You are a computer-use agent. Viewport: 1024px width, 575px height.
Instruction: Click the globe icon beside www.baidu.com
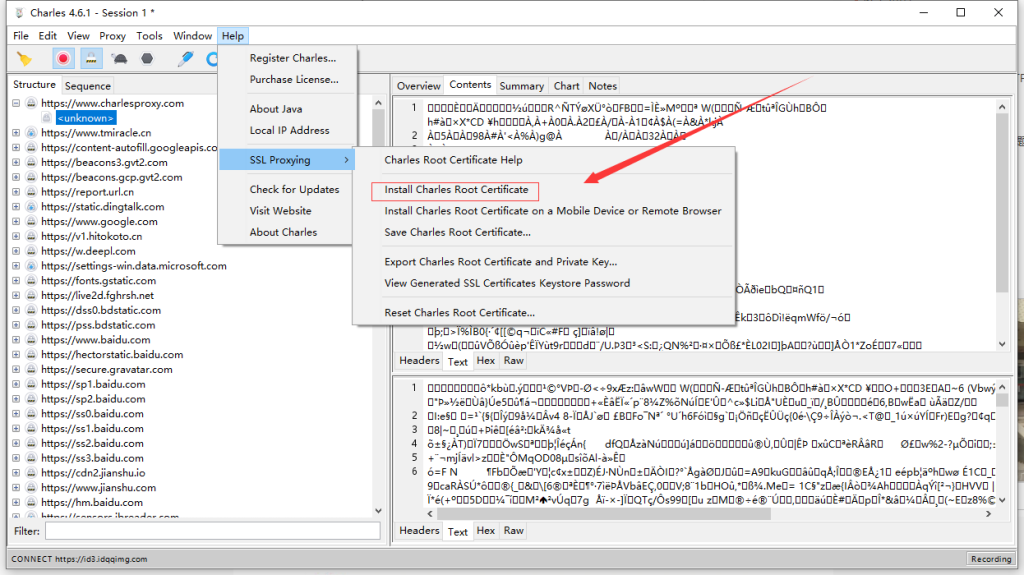pos(31,340)
